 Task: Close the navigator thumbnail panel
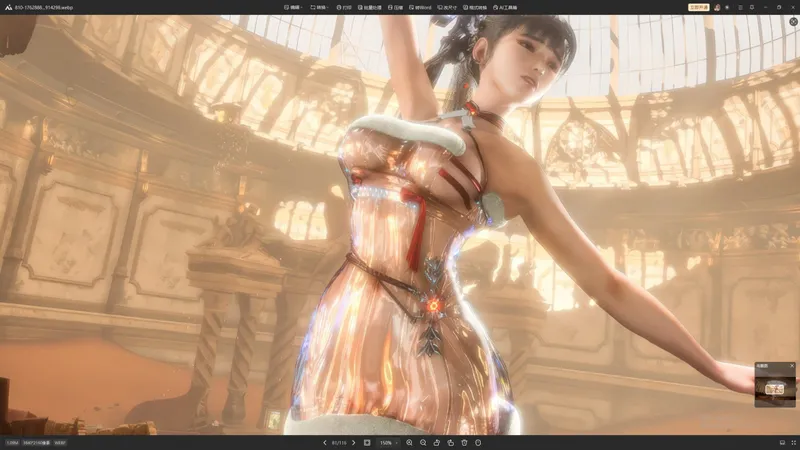[793, 366]
